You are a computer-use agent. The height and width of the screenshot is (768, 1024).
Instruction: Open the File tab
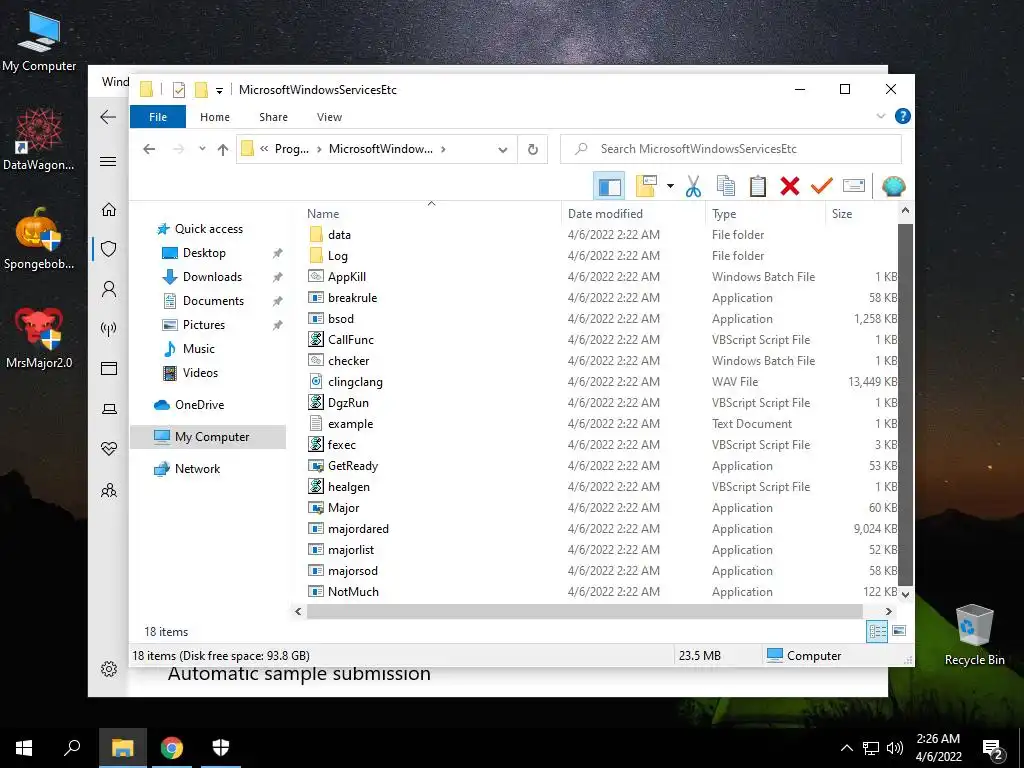158,117
